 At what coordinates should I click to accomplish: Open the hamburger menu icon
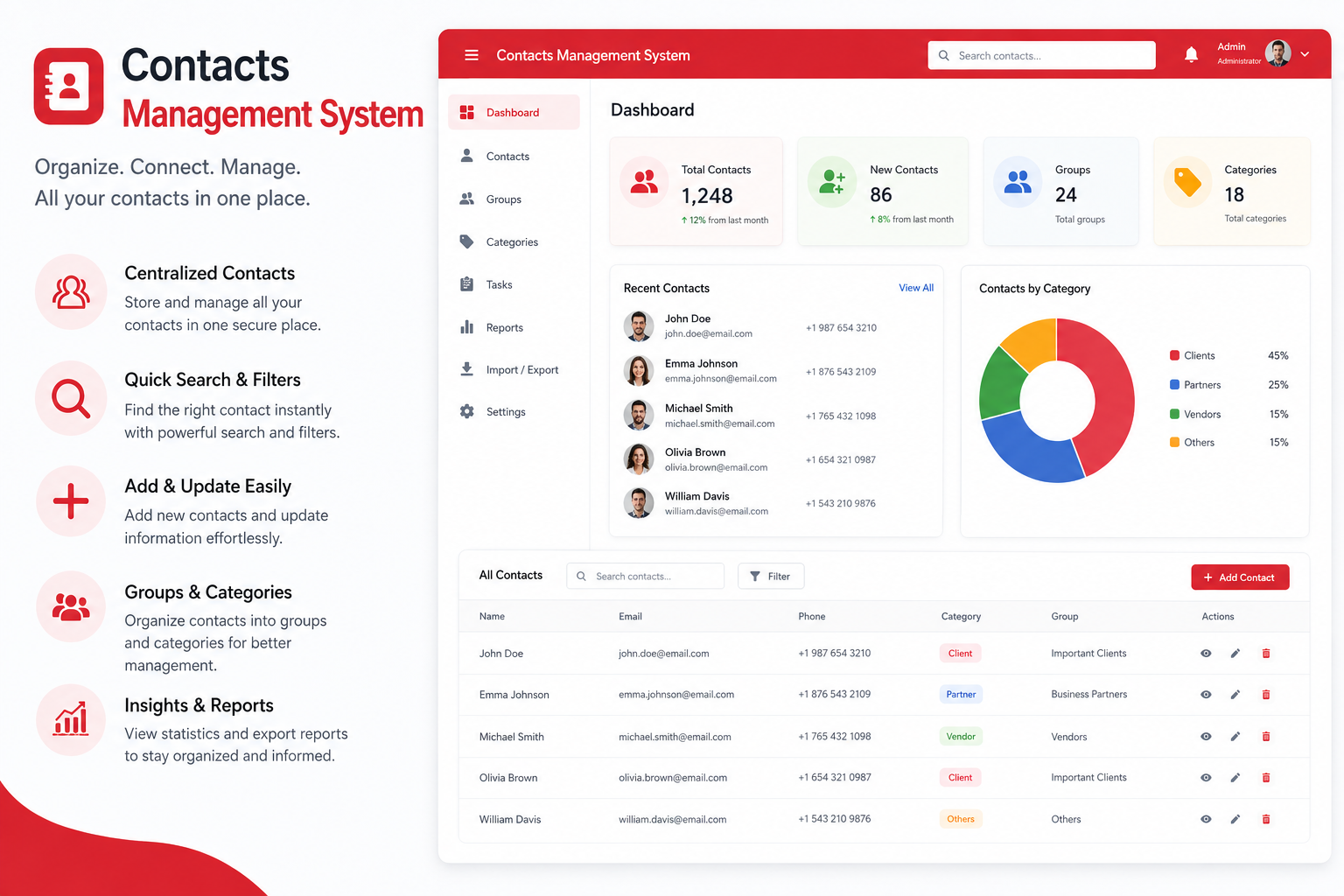pyautogui.click(x=472, y=55)
